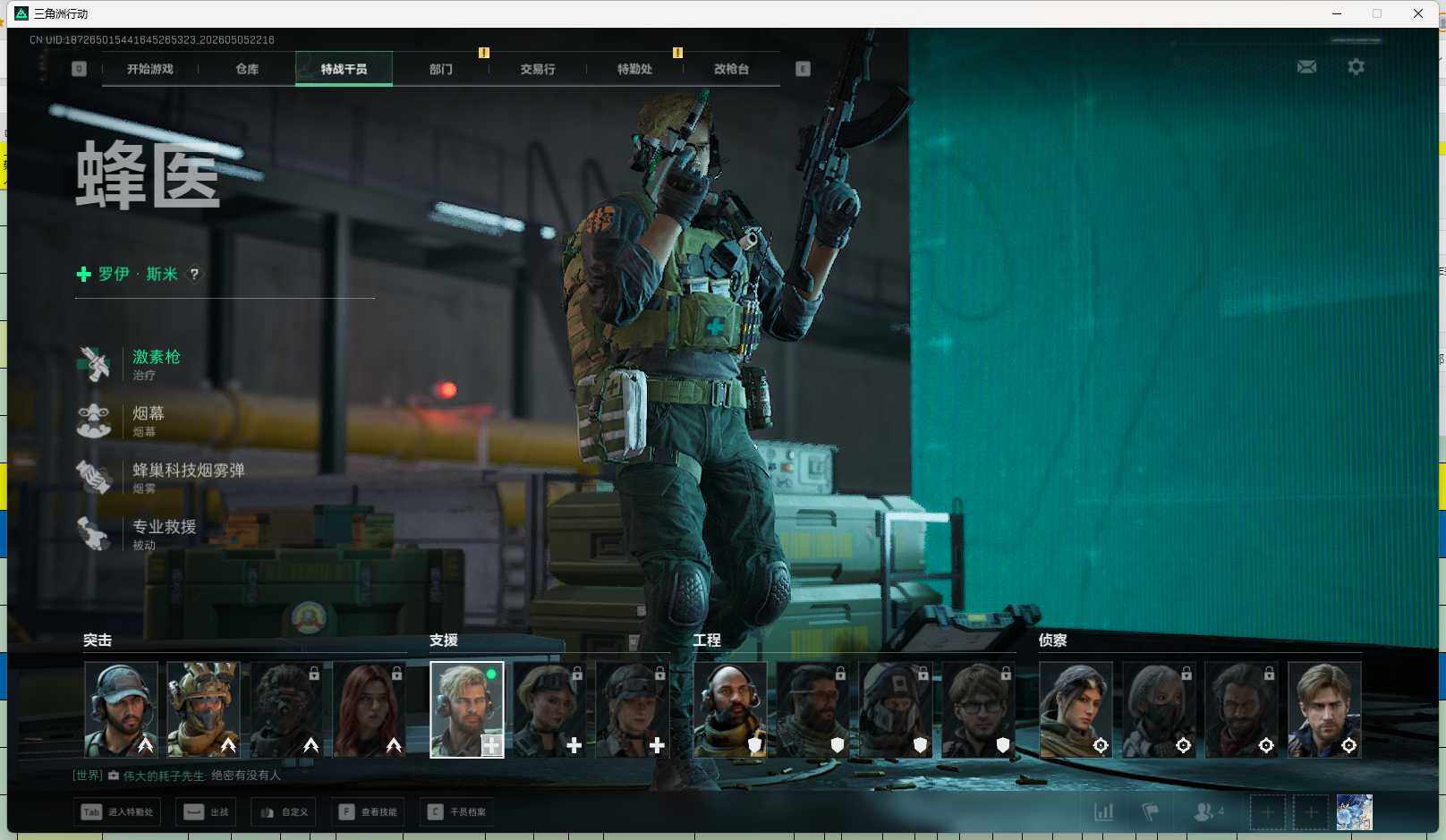The image size is (1446, 840).
Task: Select the locked helmeted support operator
Action: pos(633,709)
